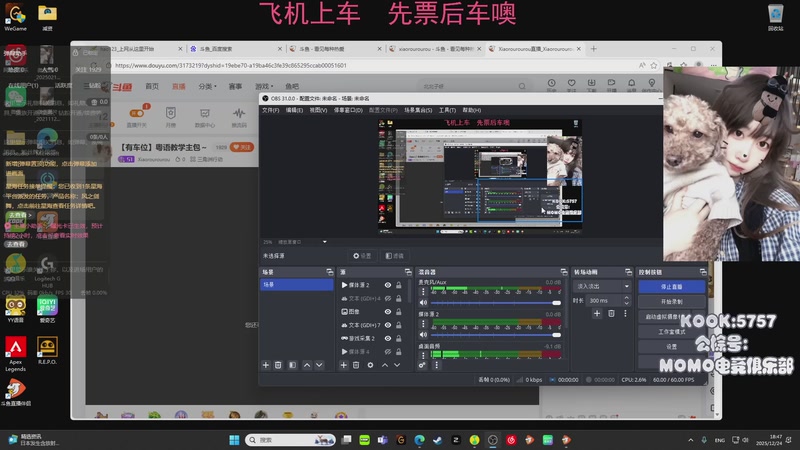Image resolution: width=800 pixels, height=450 pixels.
Task: Unlock the 媒体源 2 source
Action: pos(398,285)
